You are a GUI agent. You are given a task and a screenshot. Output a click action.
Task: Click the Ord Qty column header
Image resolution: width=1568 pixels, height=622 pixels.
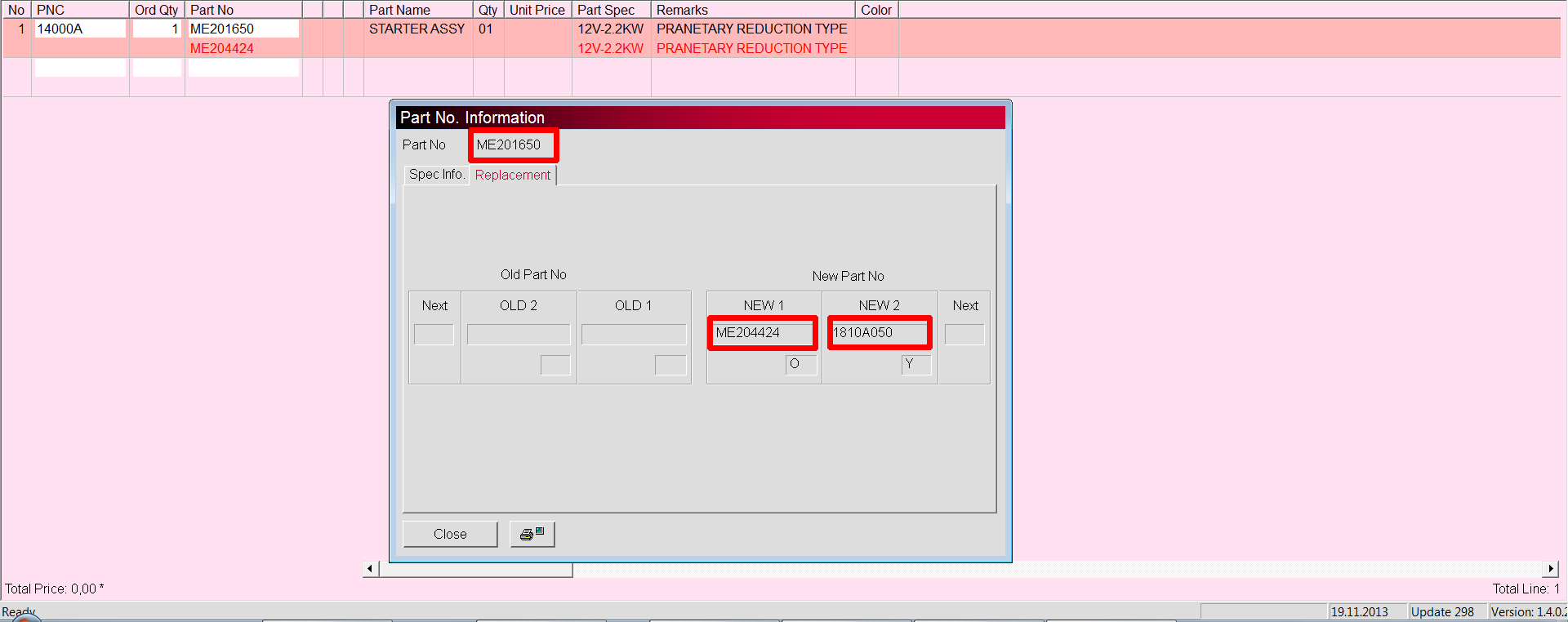(157, 10)
